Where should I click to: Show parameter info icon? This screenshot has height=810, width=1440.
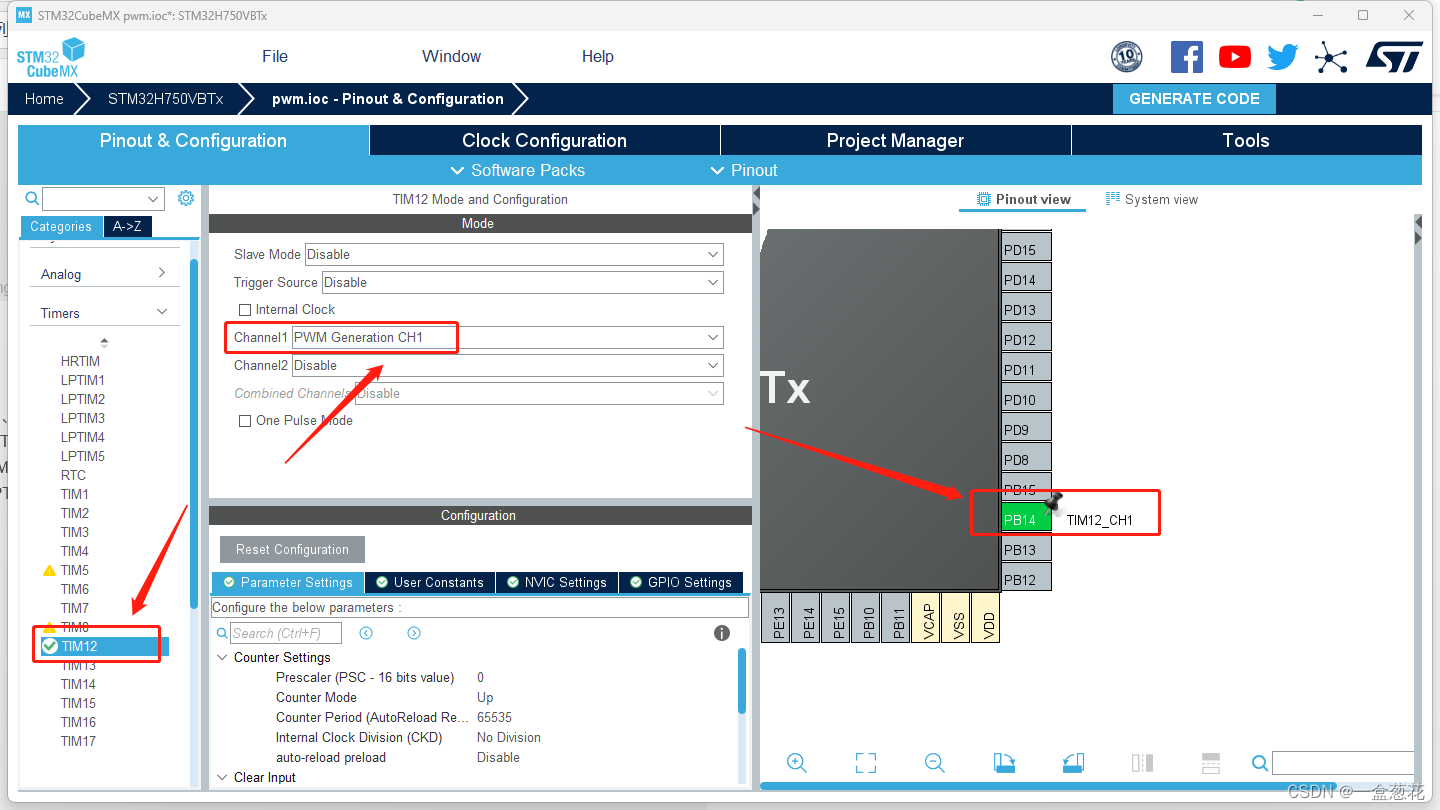pos(722,633)
